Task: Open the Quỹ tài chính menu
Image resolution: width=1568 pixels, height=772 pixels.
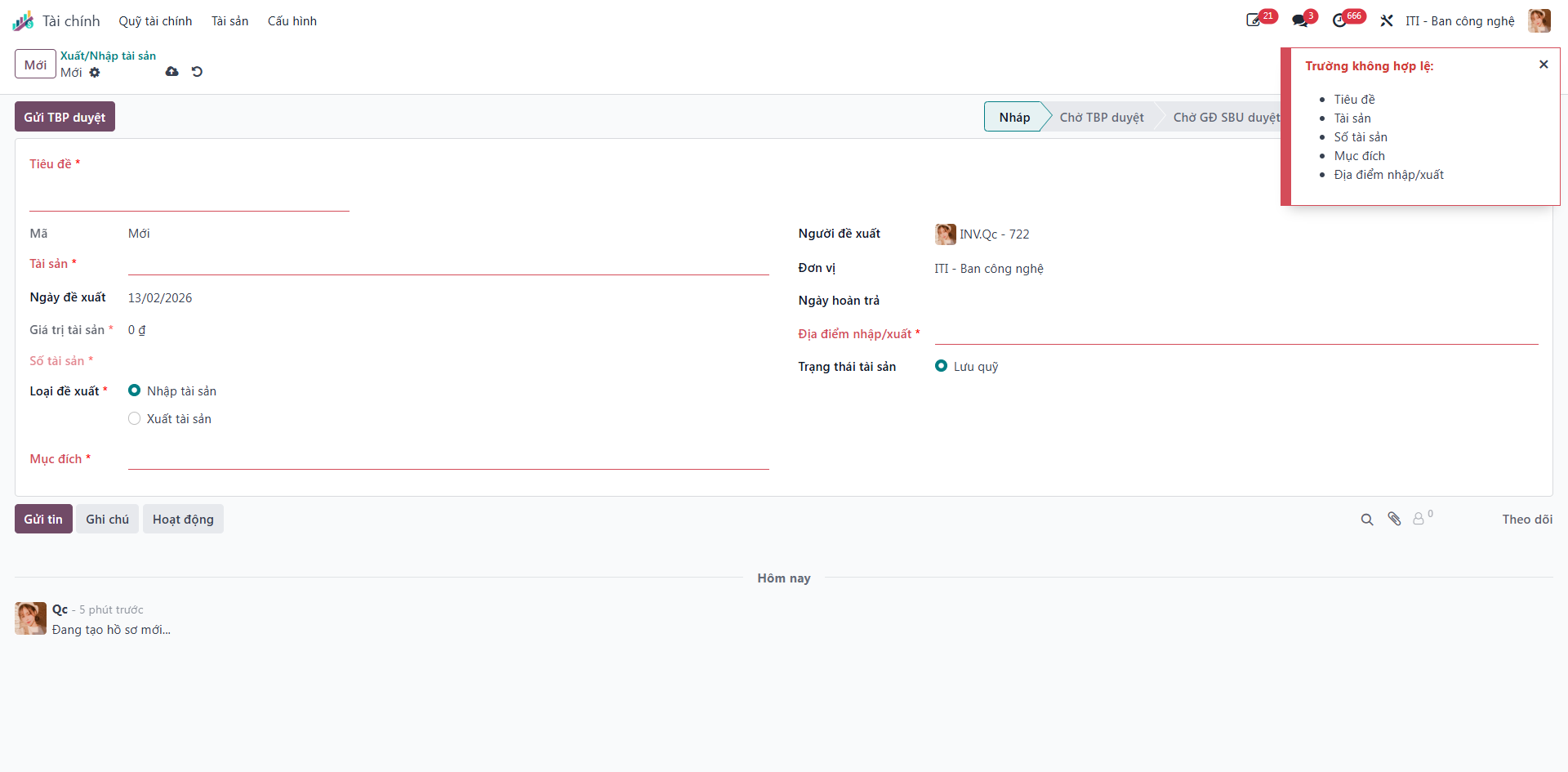Action: [x=155, y=21]
